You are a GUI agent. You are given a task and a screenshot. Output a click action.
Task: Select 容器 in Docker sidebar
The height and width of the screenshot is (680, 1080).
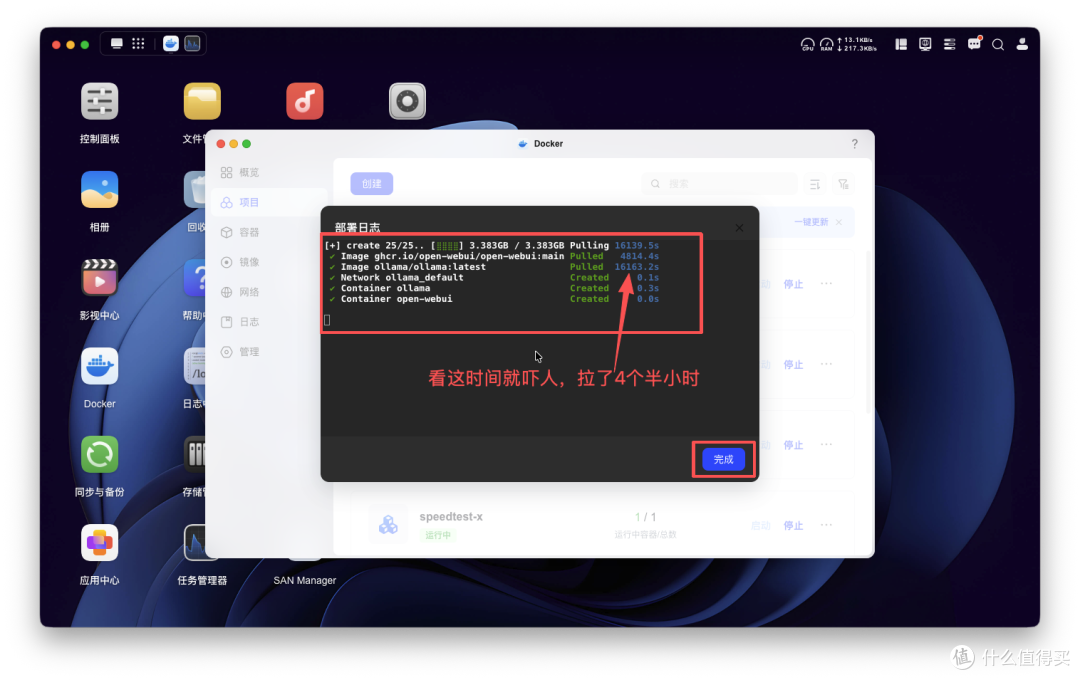click(x=269, y=232)
